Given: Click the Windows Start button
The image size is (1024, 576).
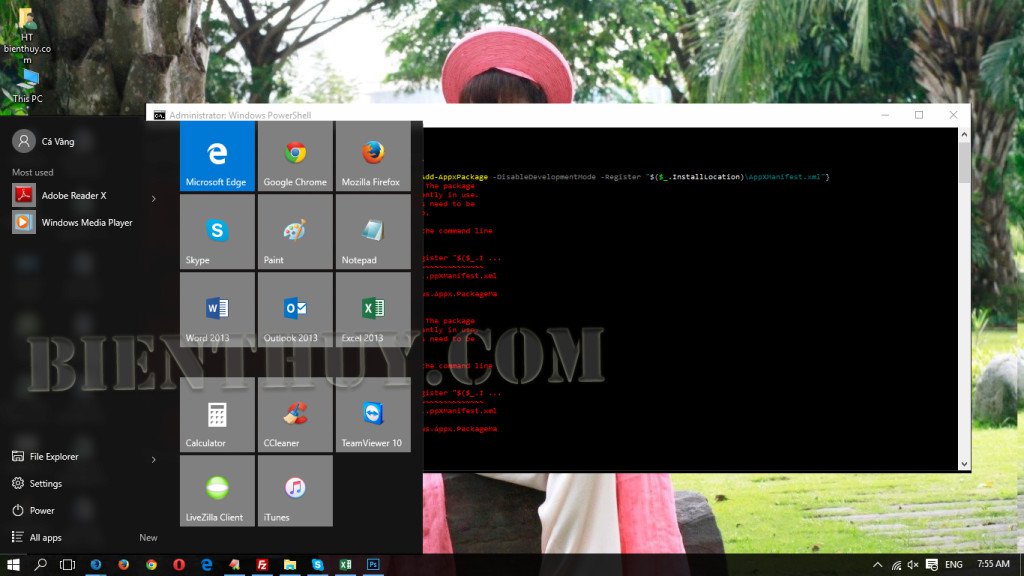Looking at the screenshot, I should pyautogui.click(x=13, y=565).
